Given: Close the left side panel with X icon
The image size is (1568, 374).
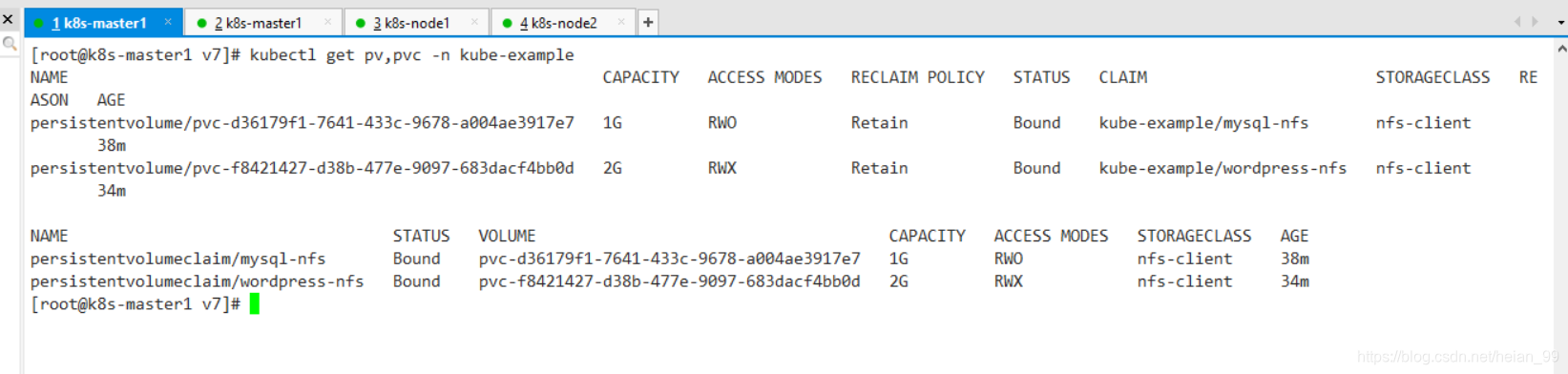Looking at the screenshot, I should (8, 19).
